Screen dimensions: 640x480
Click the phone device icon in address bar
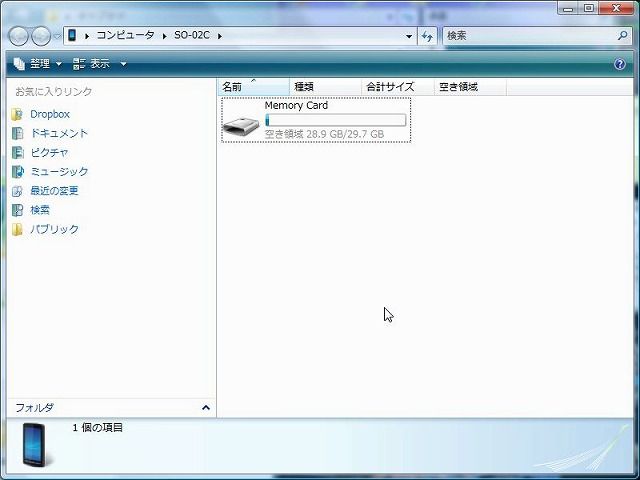click(x=72, y=35)
